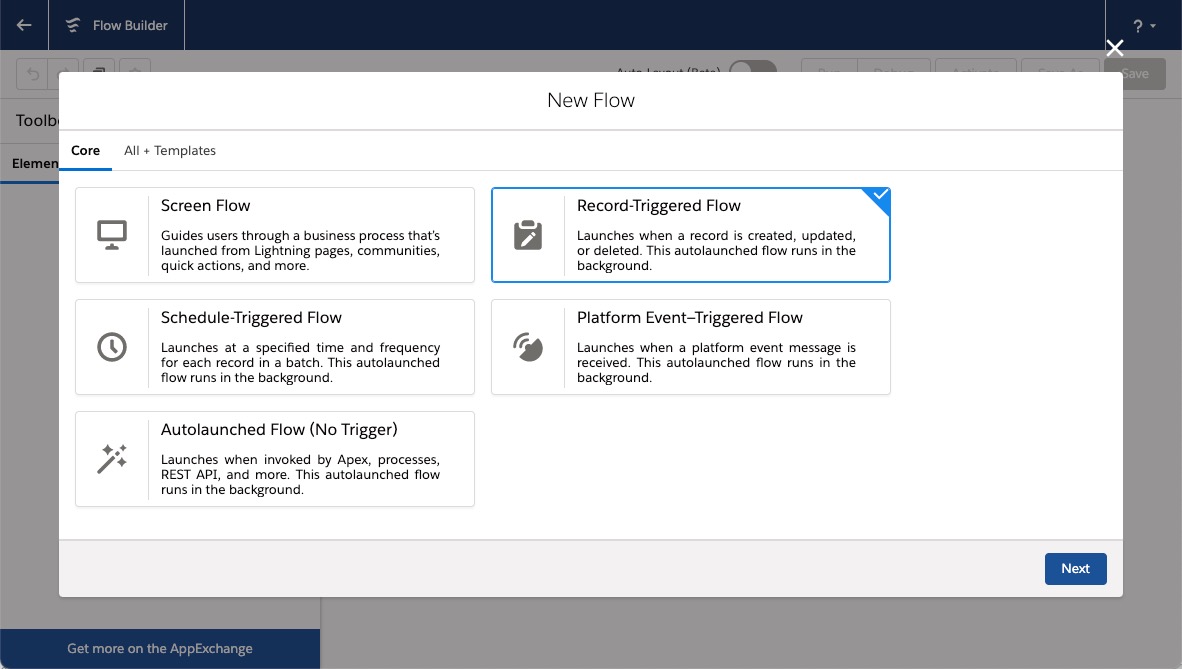Click the Flow Builder label
The image size is (1182, 669).
tap(130, 26)
